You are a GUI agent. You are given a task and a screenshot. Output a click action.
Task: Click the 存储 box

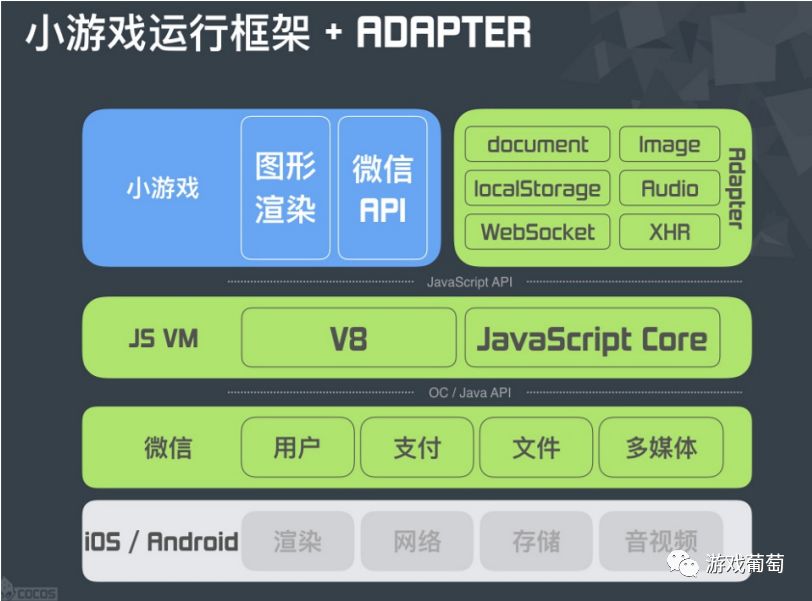click(x=536, y=541)
